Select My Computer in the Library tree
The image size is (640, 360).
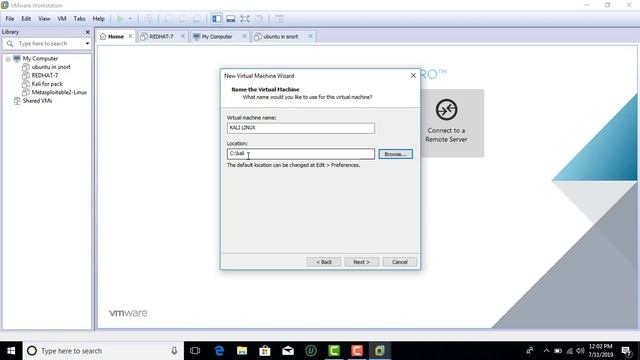(x=40, y=59)
